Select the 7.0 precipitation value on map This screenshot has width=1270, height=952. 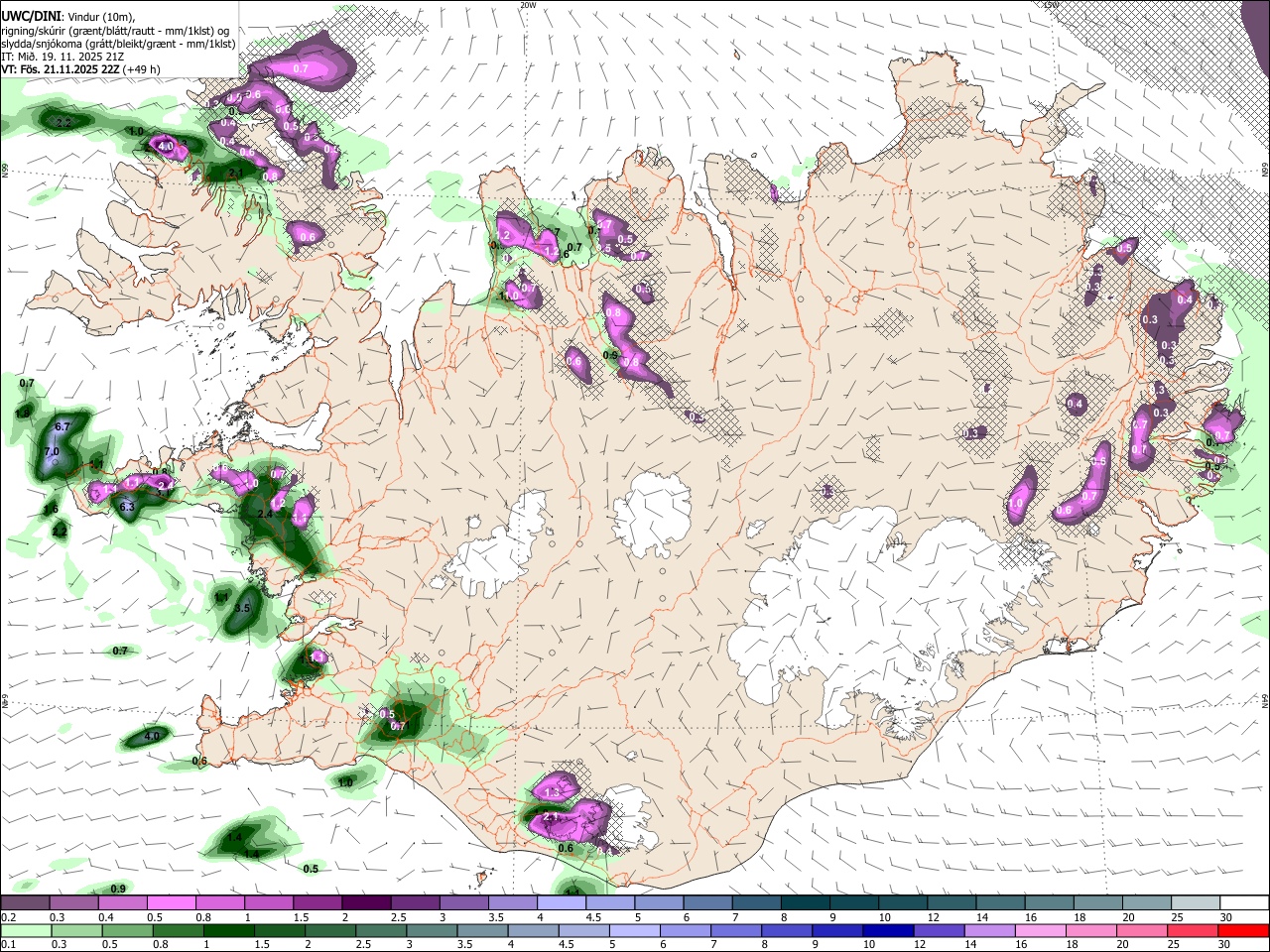pos(53,451)
